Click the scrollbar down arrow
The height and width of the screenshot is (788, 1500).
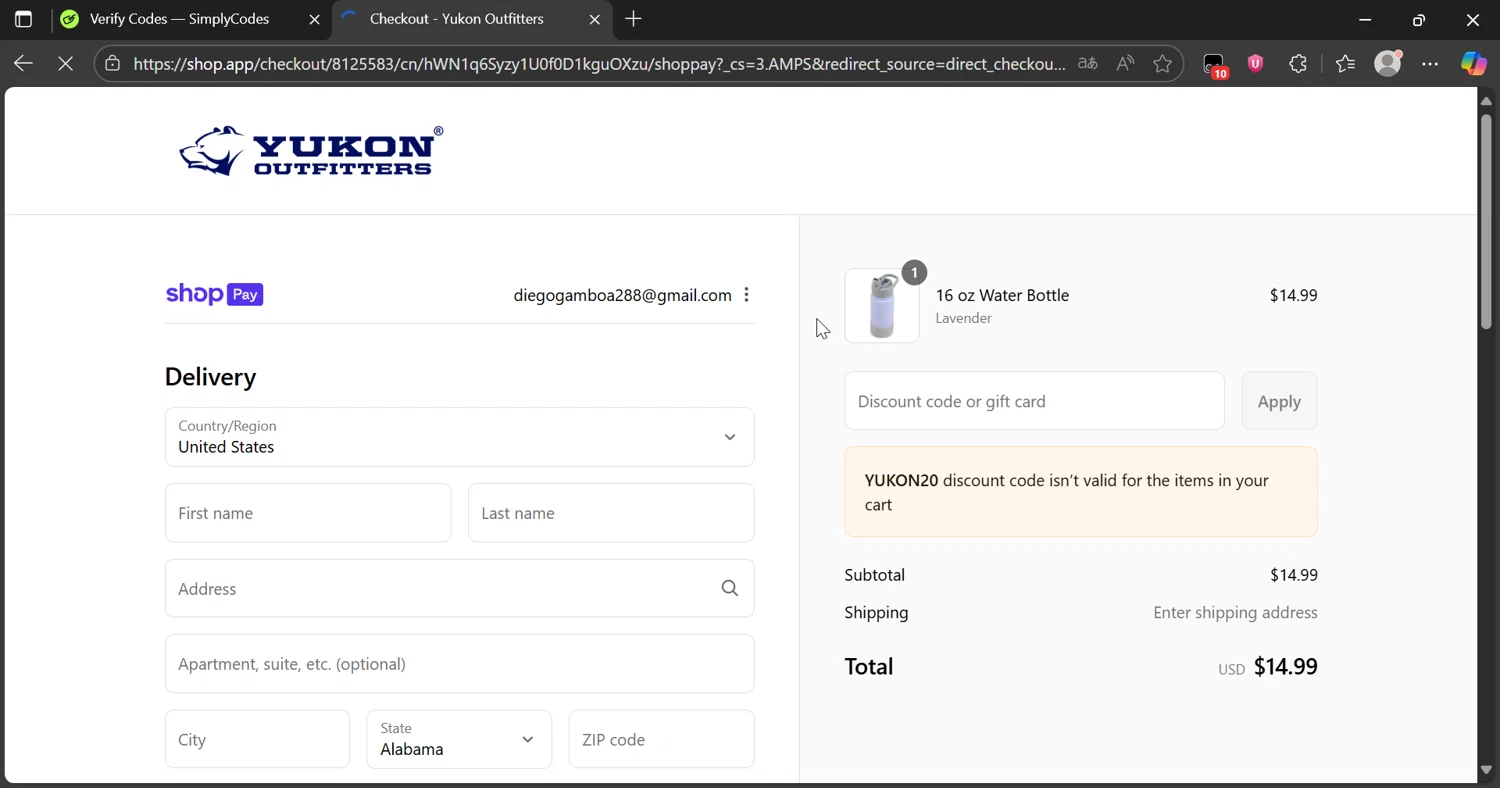point(1486,770)
